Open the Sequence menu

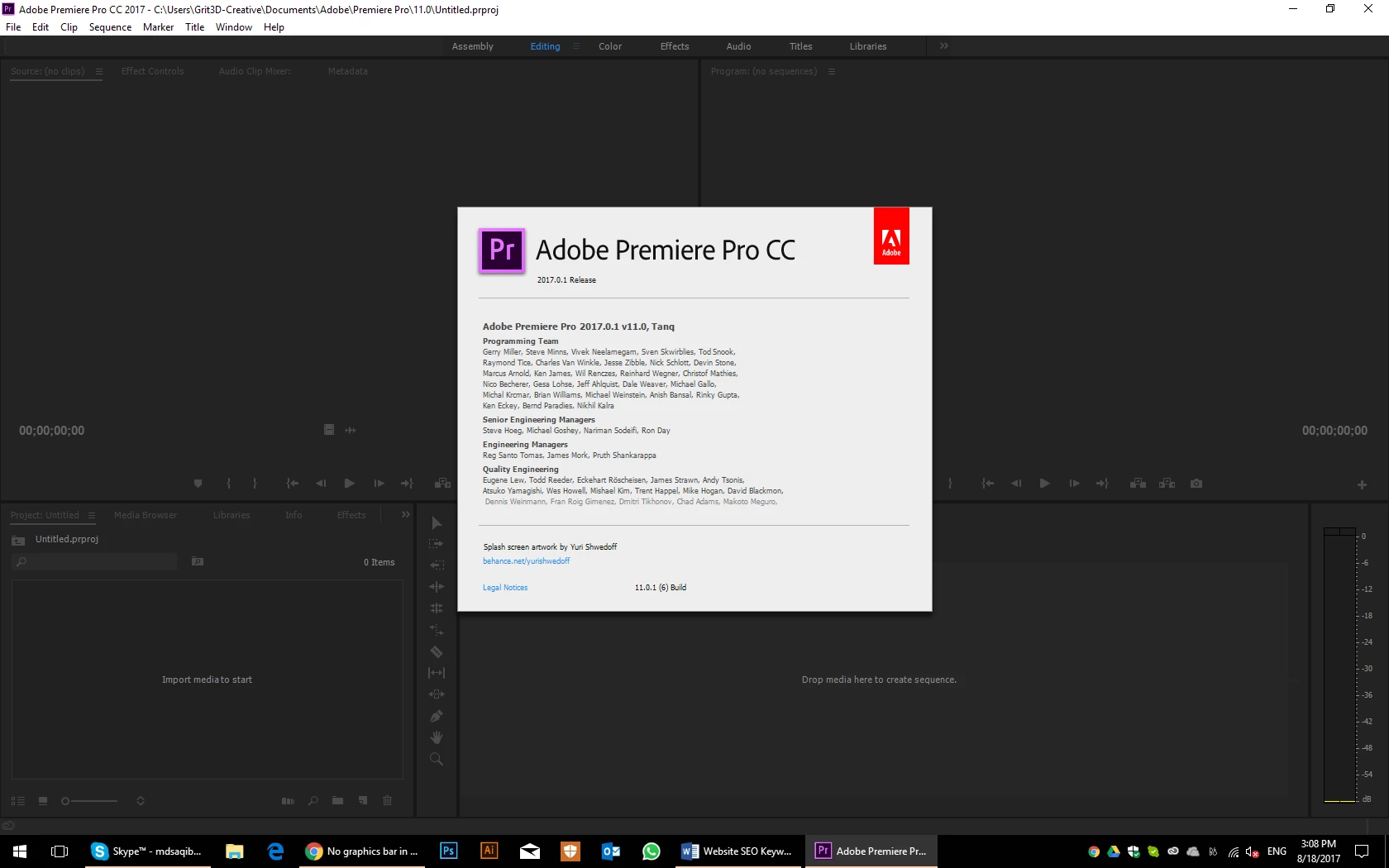coord(110,27)
